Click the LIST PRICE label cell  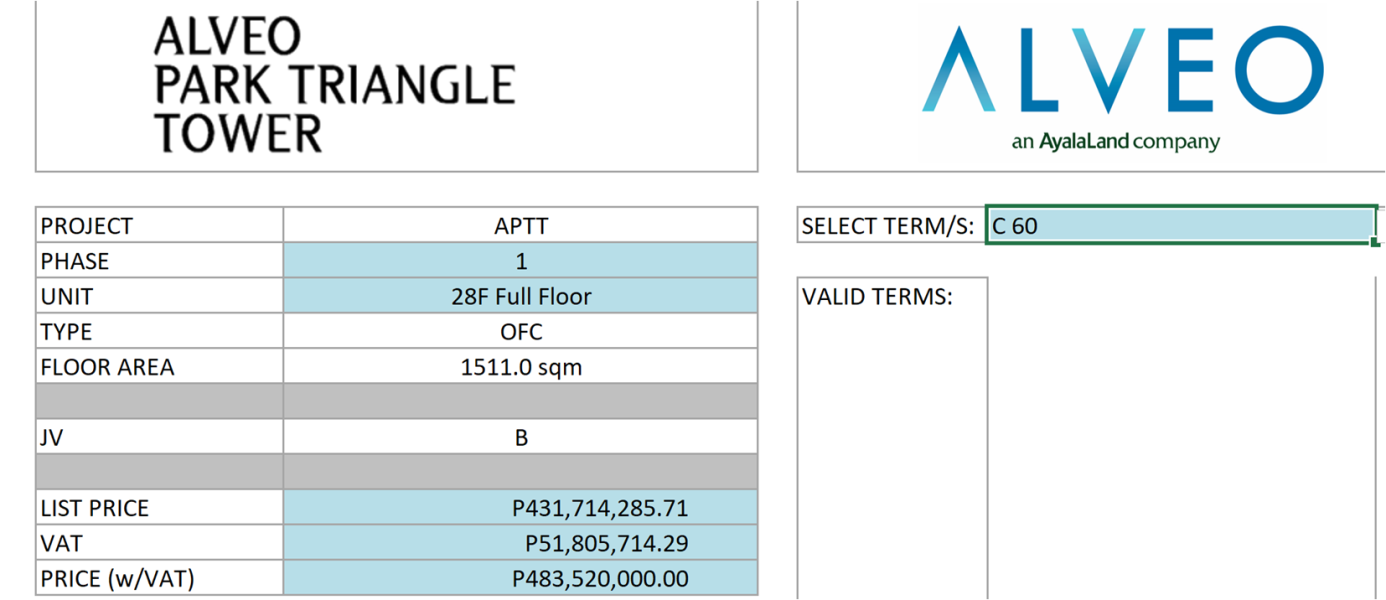tap(160, 508)
